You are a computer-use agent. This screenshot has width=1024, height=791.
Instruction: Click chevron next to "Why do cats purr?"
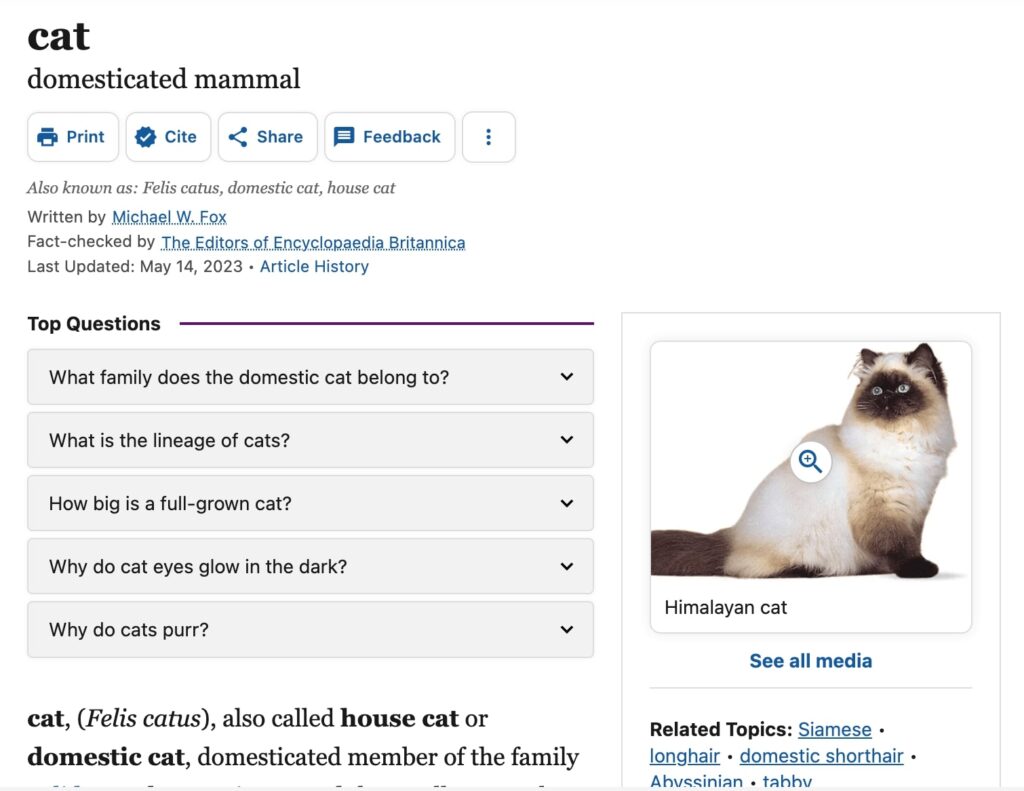pos(567,630)
